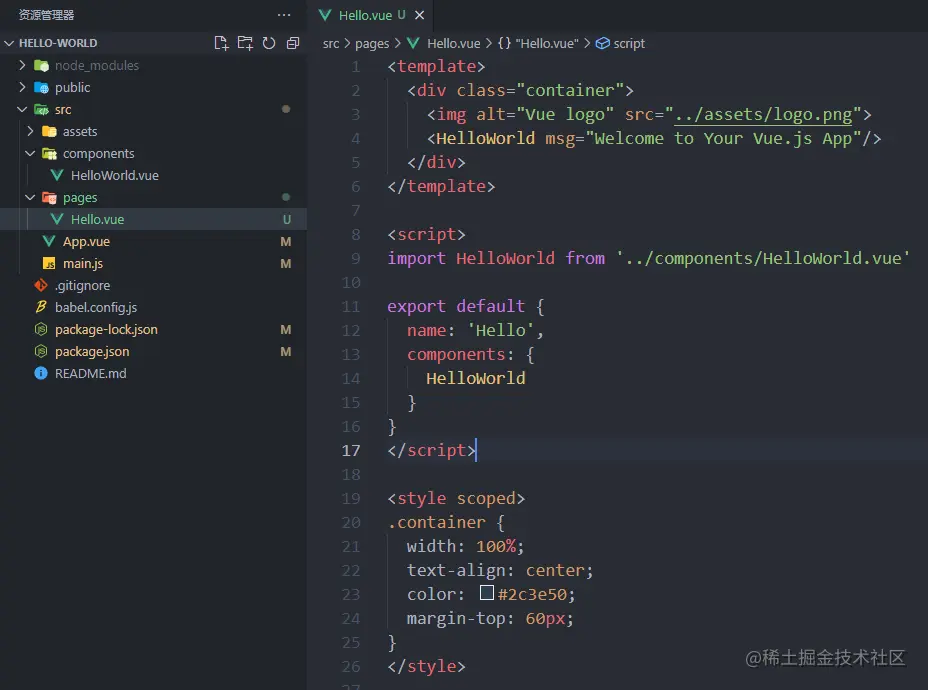Viewport: 928px width, 690px height.
Task: Open package-lock.json from the file tree
Action: (107, 329)
